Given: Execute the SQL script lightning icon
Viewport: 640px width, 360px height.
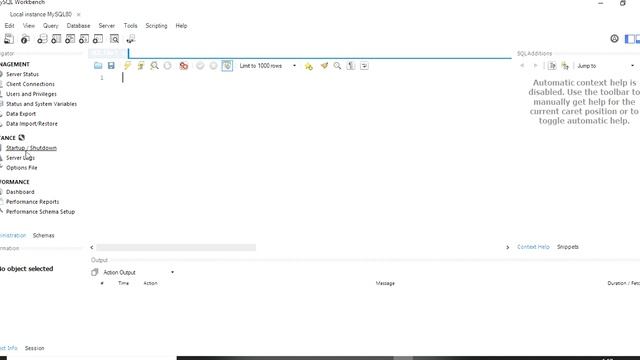Looking at the screenshot, I should coord(127,66).
